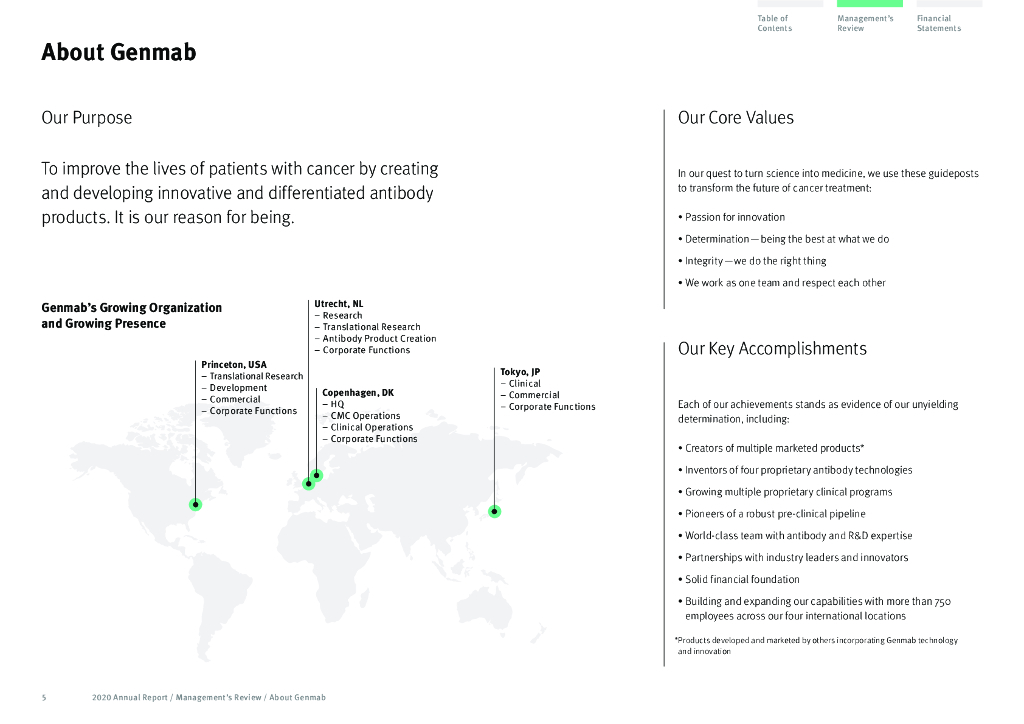Viewport: 1024px width, 724px height.
Task: Click the Utrecht map location dot
Action: 308,484
